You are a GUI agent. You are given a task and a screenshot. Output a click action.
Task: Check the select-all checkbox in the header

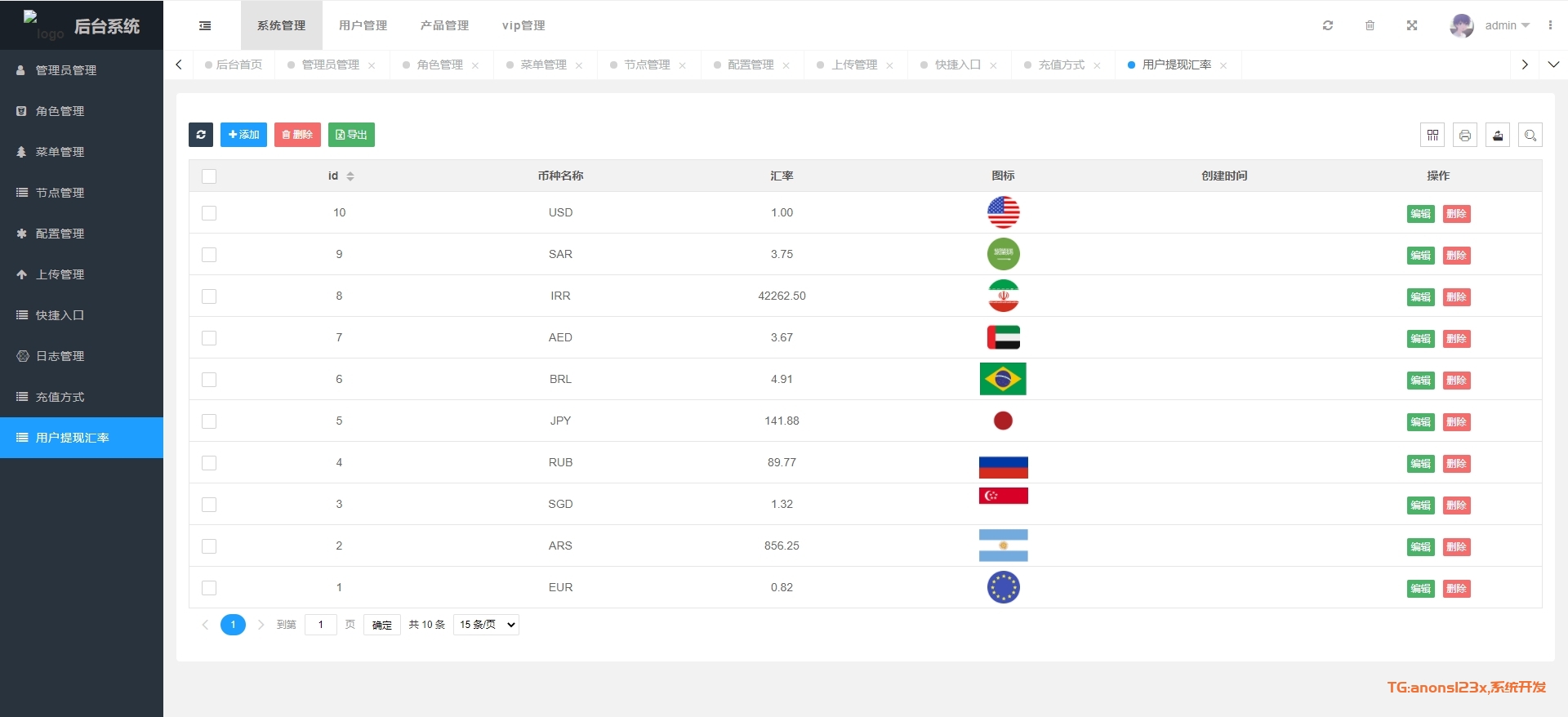(x=209, y=176)
